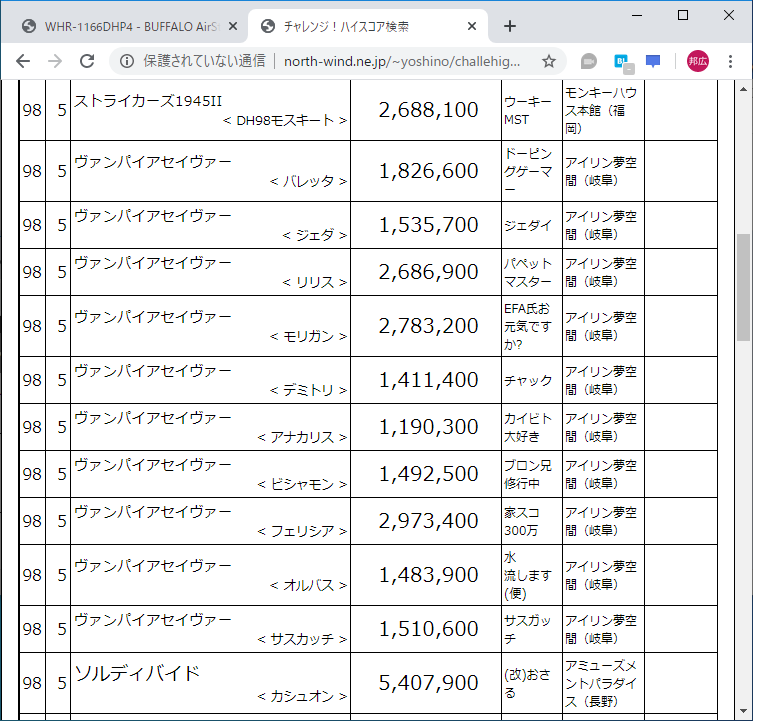
Task: Go back to the previous page
Action: click(23, 61)
